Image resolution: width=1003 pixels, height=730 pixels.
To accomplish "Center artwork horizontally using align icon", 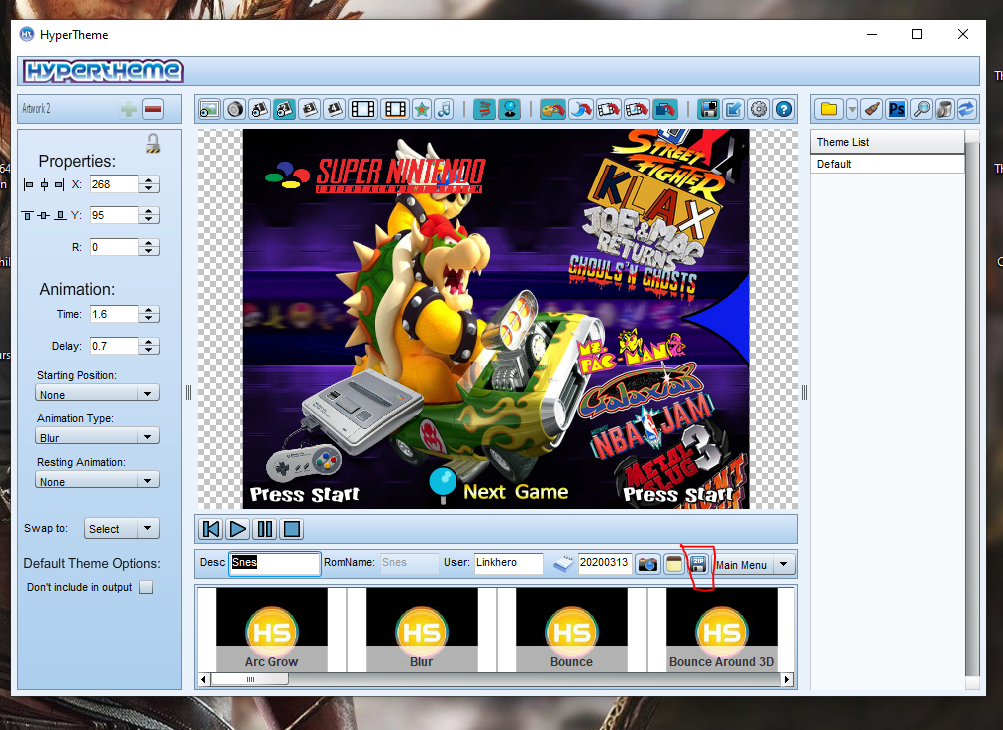I will (44, 185).
